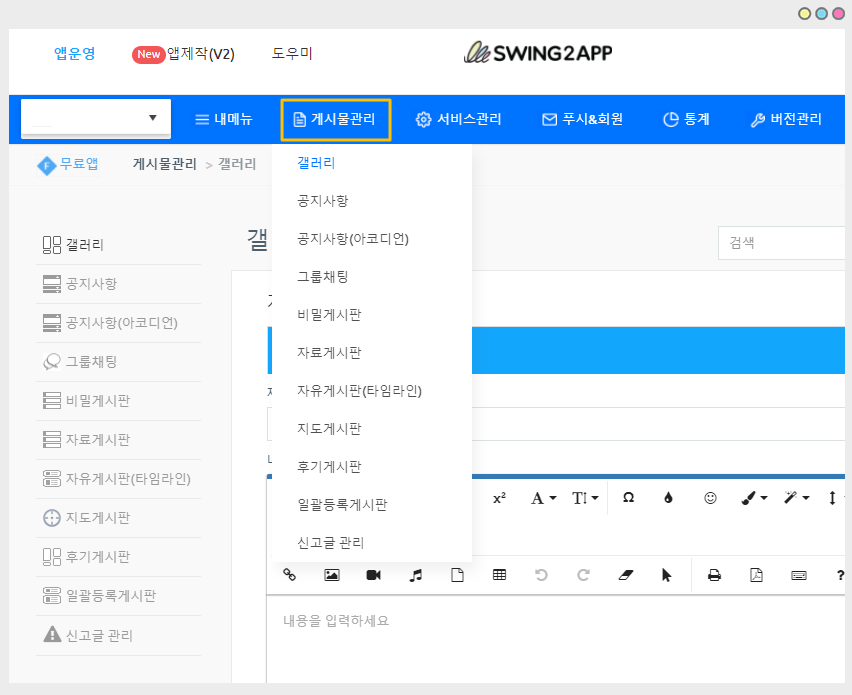This screenshot has width=852, height=695.
Task: Click the superscript x² button
Action: click(499, 498)
